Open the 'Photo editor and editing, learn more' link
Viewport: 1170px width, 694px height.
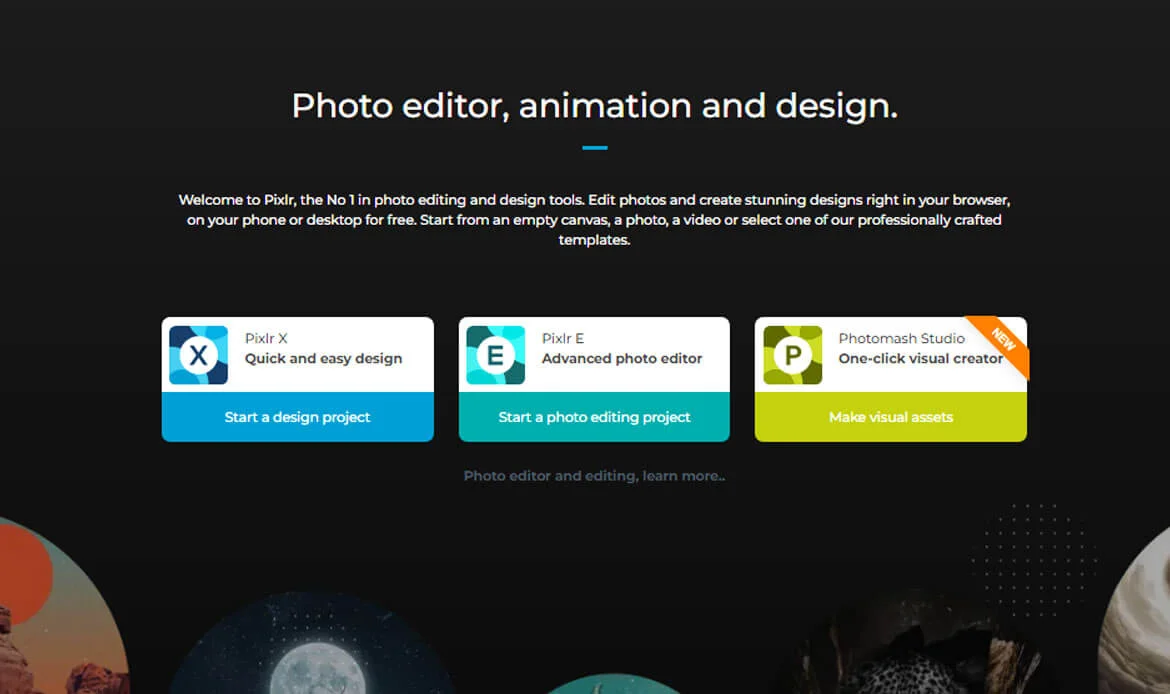[x=594, y=476]
